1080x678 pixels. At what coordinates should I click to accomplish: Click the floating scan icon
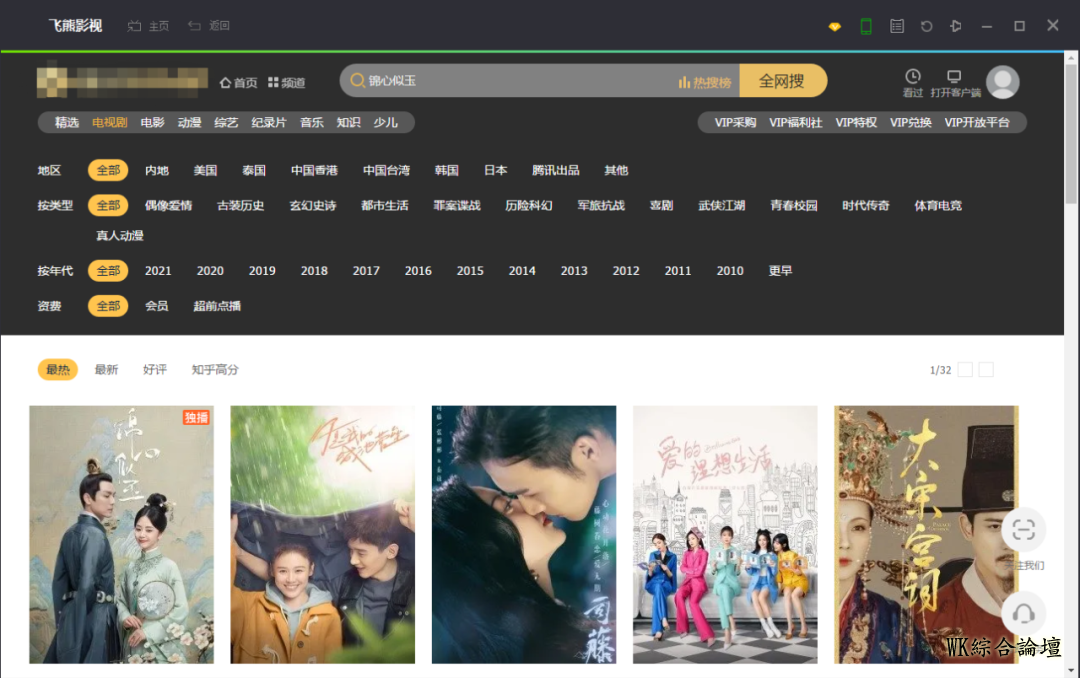pyautogui.click(x=1024, y=530)
